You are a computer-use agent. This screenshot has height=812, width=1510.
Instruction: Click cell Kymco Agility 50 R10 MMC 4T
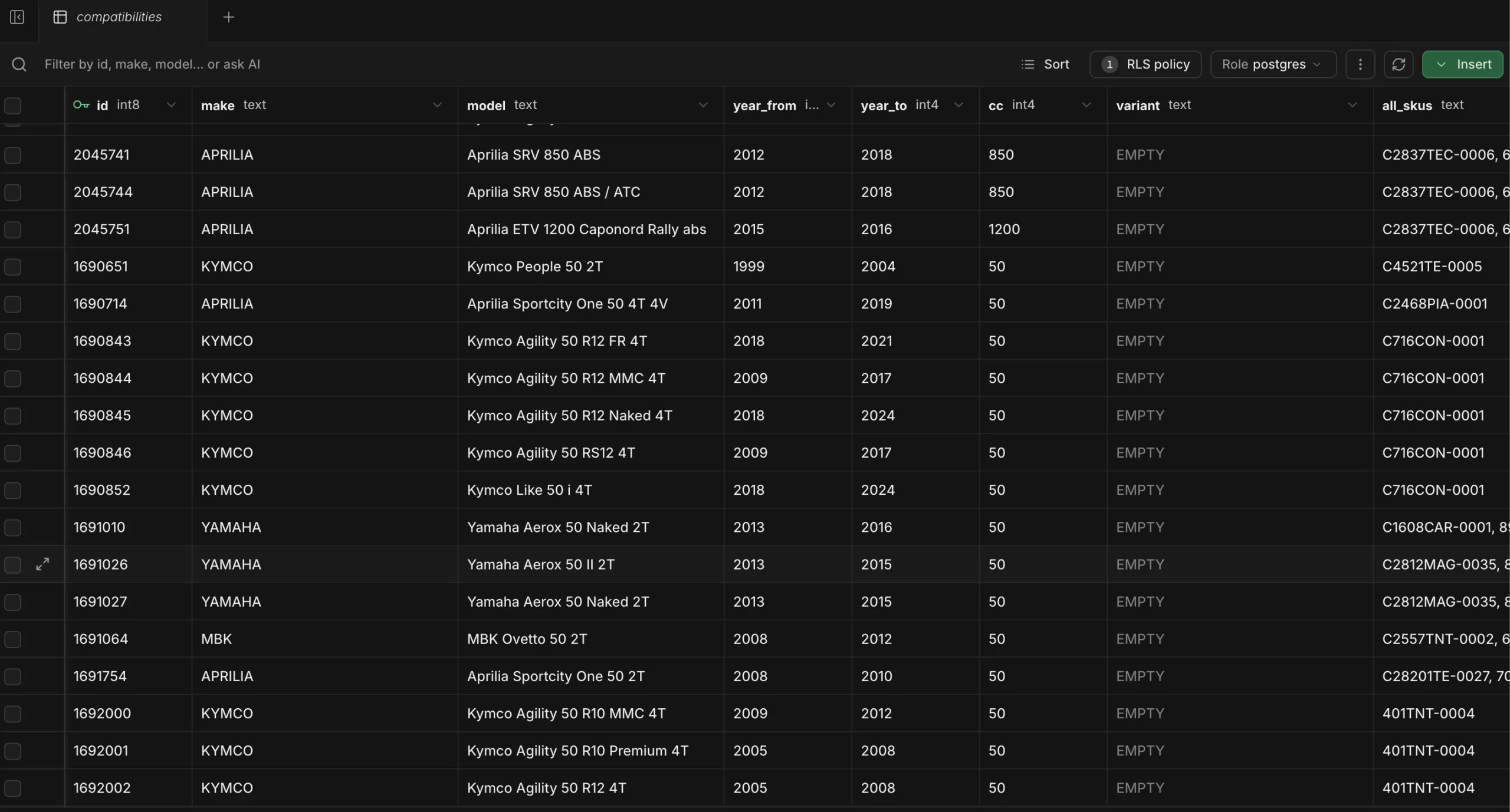(591, 713)
